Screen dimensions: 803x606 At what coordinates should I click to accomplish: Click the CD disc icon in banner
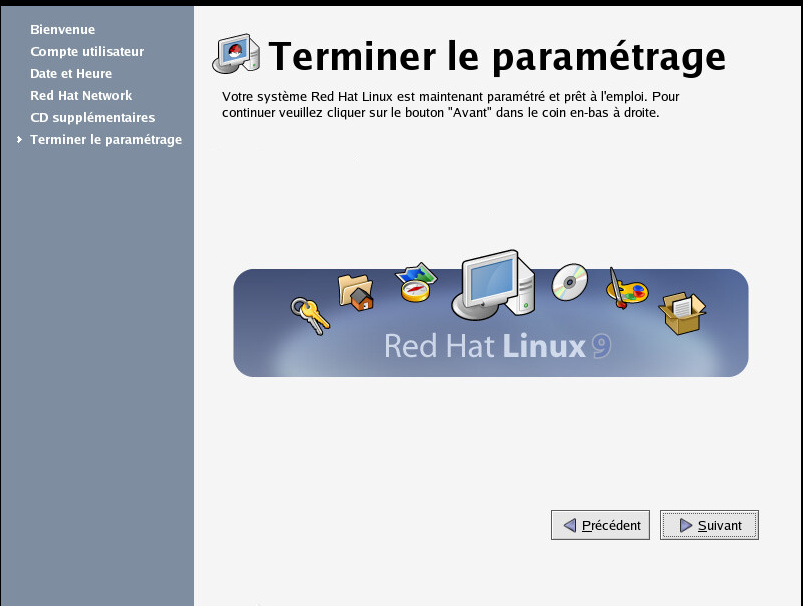[x=569, y=282]
